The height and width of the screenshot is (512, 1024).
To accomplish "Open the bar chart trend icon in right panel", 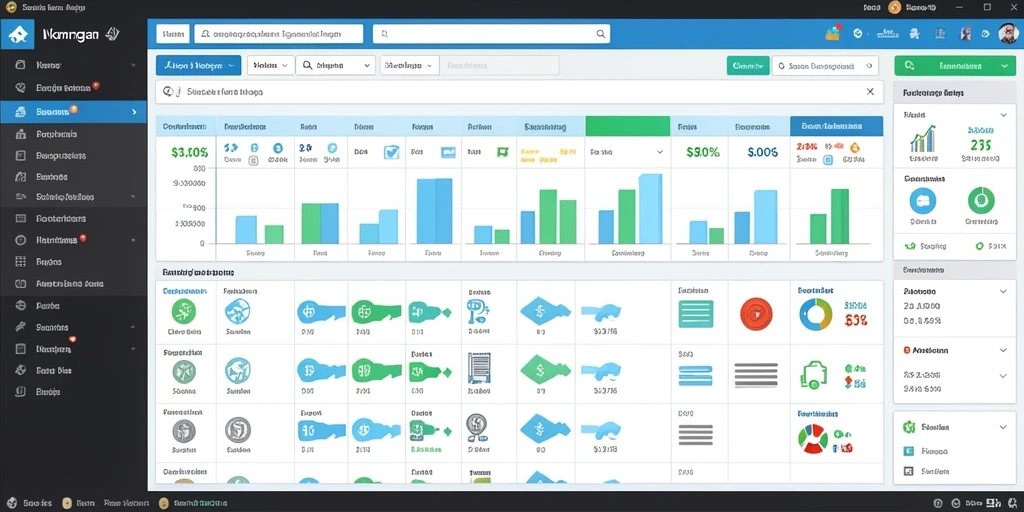I will click(923, 139).
